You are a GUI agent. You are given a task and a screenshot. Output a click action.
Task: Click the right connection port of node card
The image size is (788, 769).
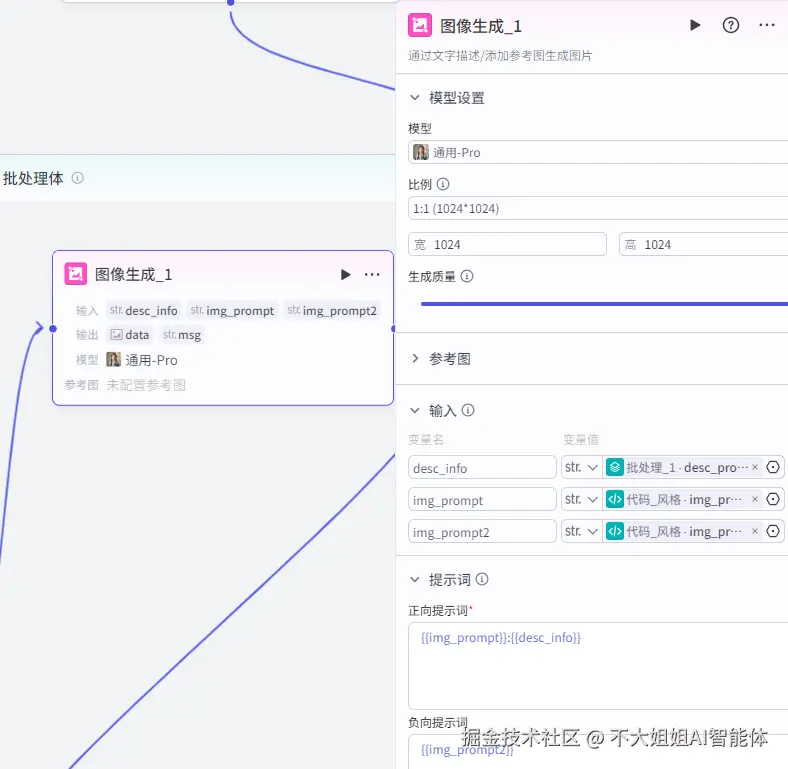point(393,328)
